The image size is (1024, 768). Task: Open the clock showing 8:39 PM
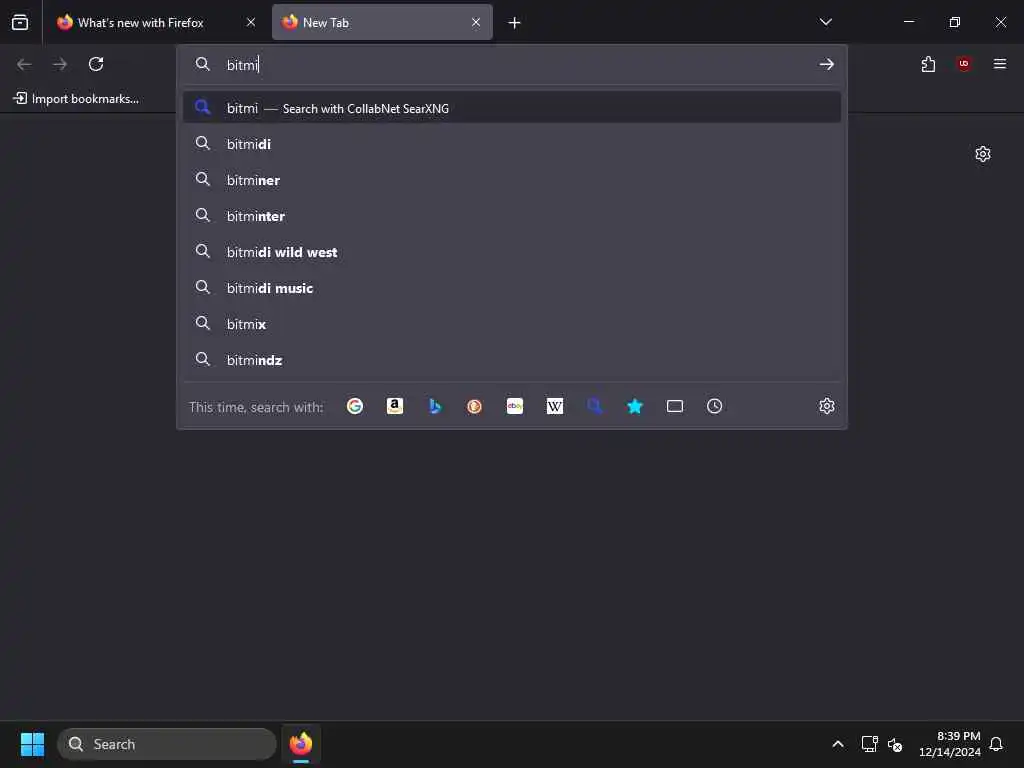coord(950,744)
